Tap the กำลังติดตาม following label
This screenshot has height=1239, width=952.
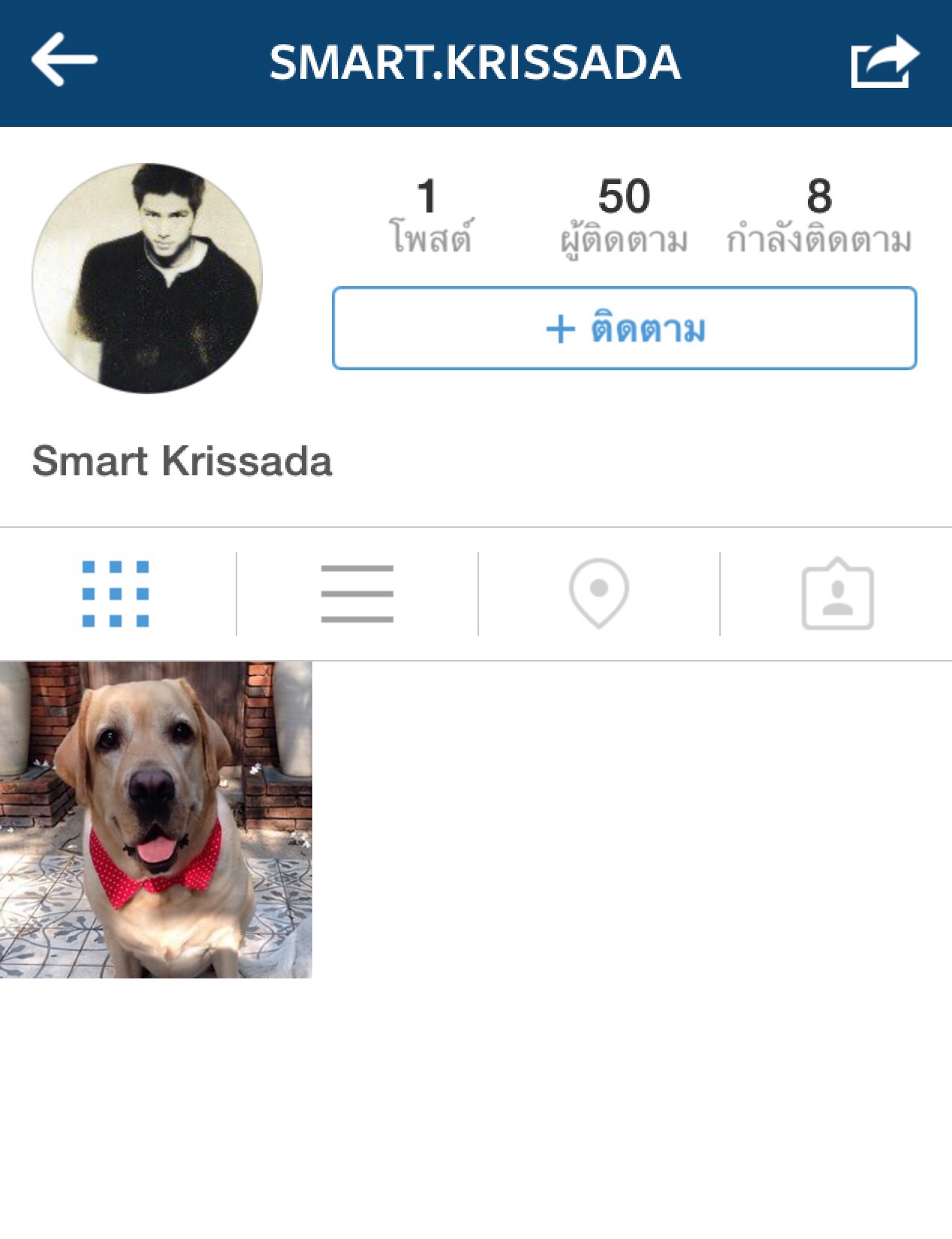819,238
